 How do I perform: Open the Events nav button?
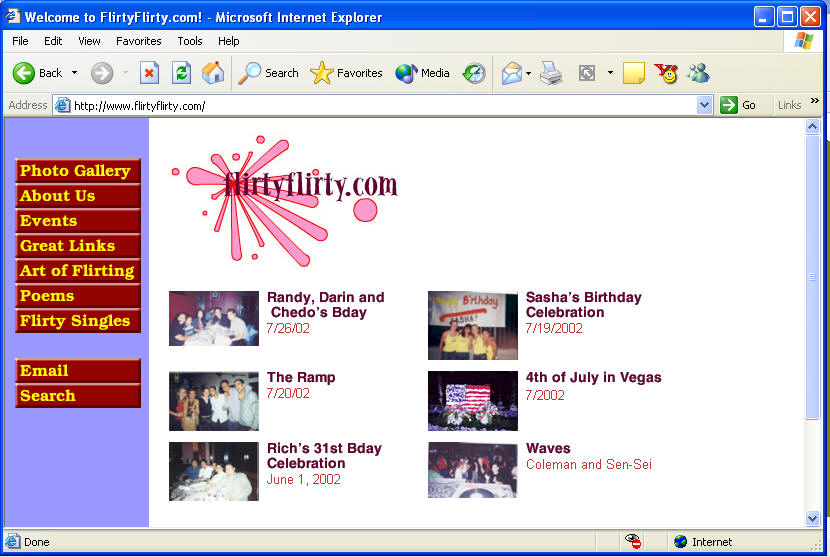click(x=78, y=220)
